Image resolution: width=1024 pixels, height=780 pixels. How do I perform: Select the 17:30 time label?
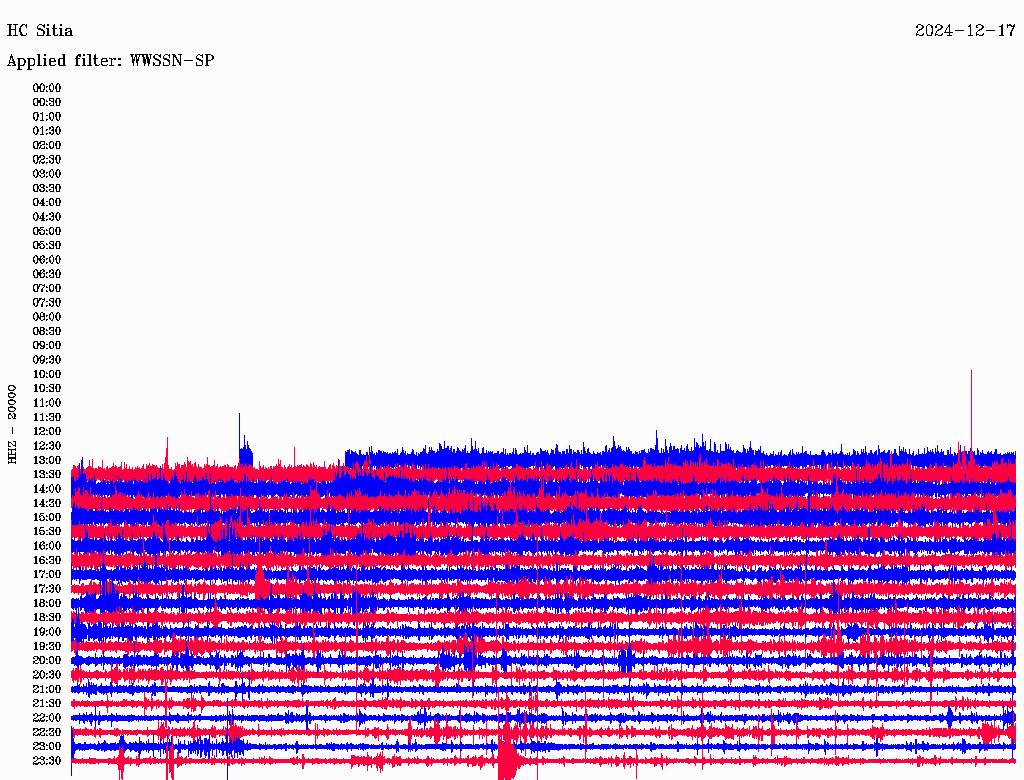(47, 589)
